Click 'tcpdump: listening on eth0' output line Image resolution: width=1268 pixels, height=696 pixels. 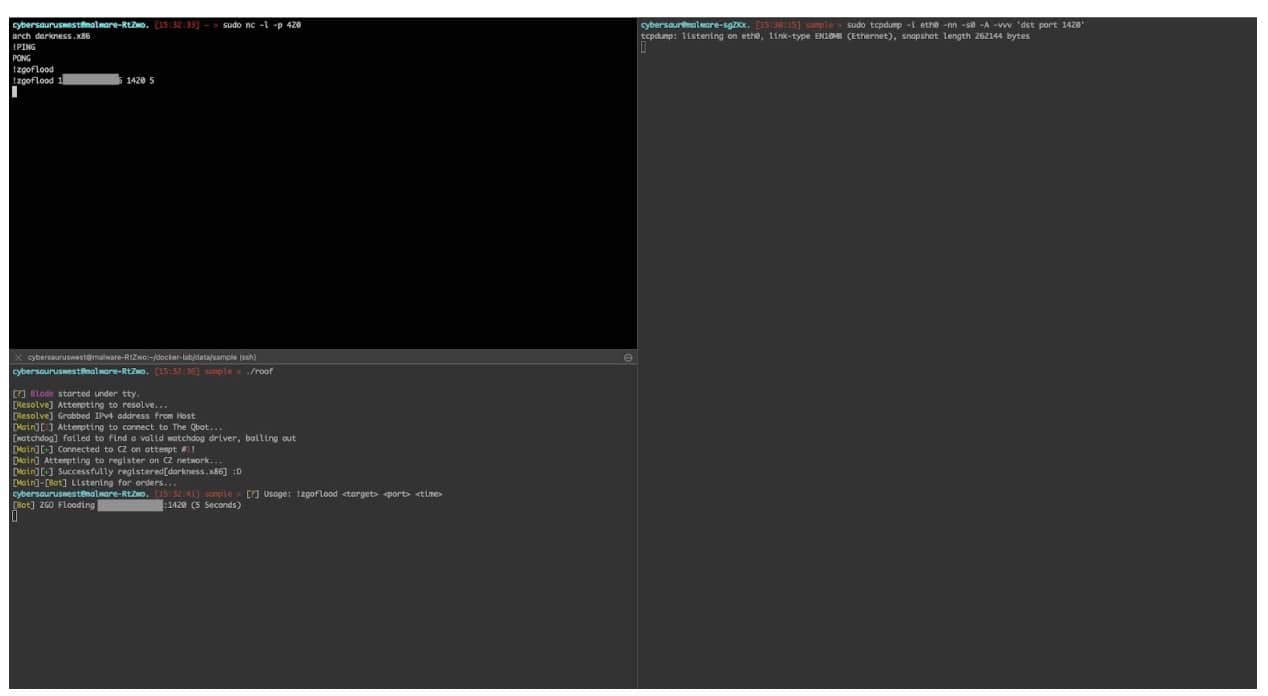point(834,36)
